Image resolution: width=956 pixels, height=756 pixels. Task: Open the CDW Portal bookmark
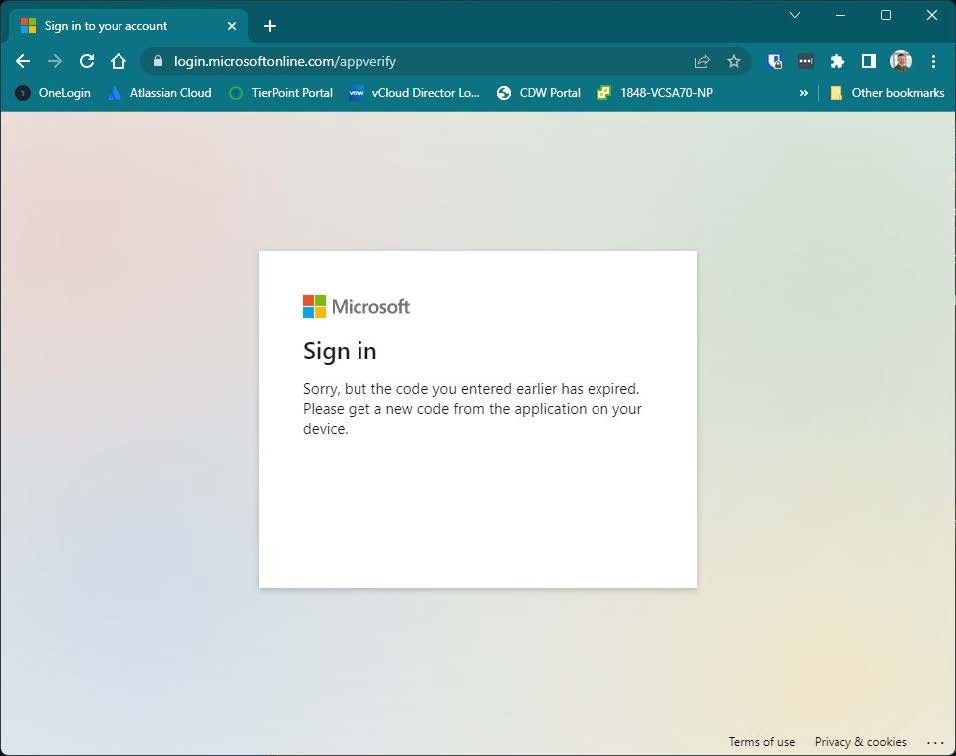538,93
